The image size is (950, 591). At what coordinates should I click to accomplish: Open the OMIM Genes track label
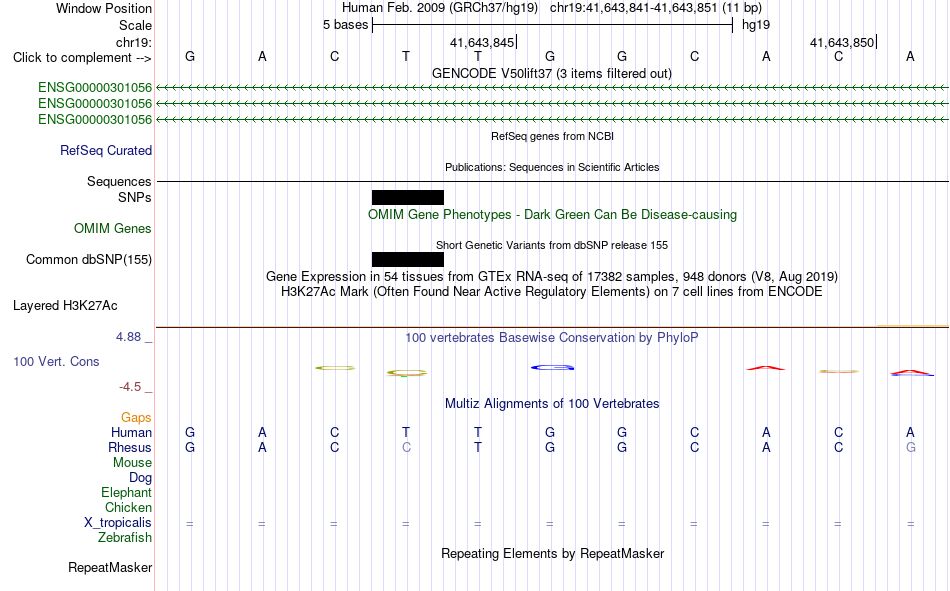click(x=113, y=229)
